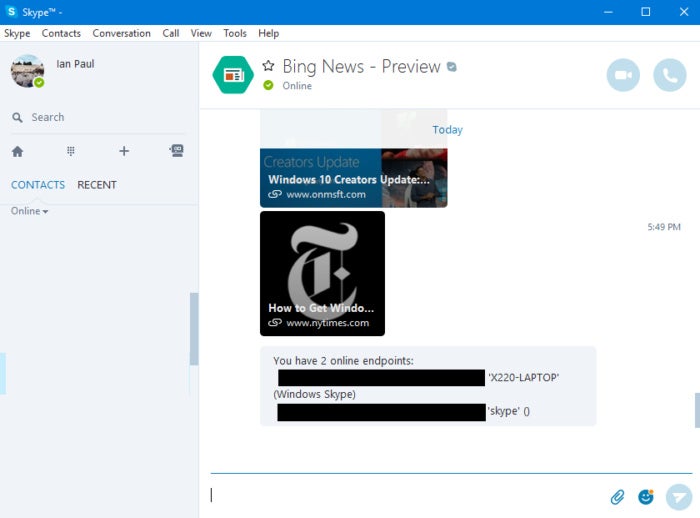700x518 pixels.
Task: Click the Ian Paul name label
Action: (x=75, y=64)
